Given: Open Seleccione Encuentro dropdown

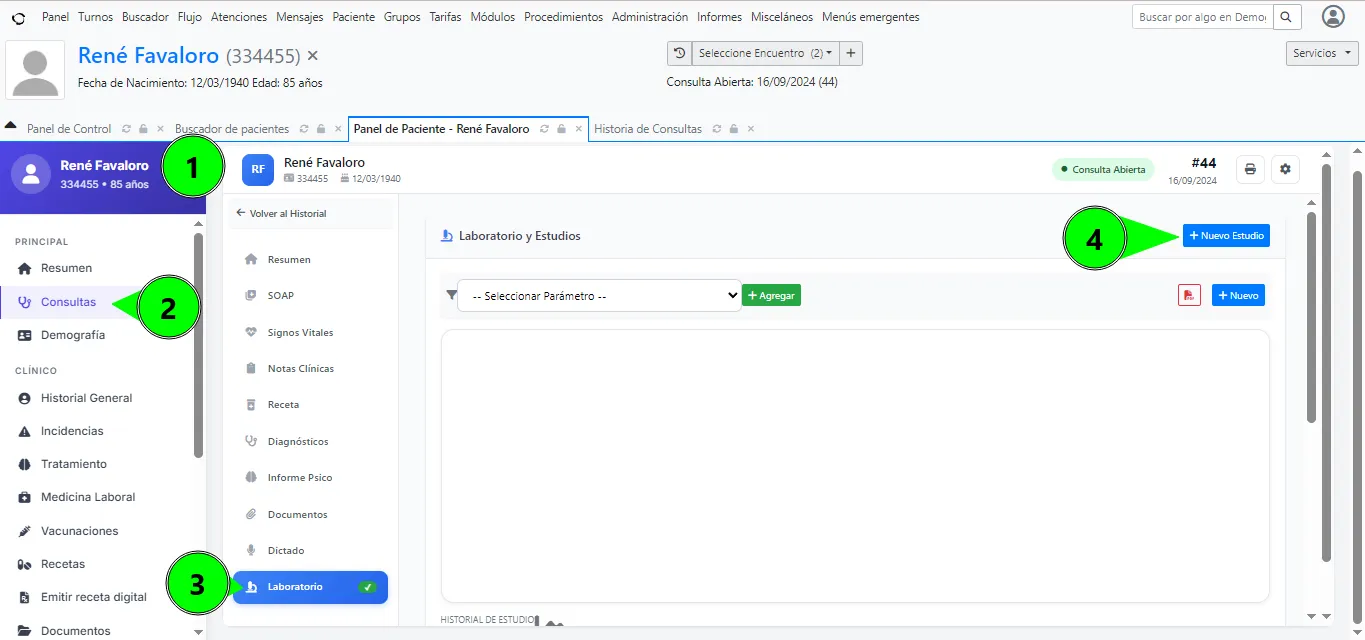Looking at the screenshot, I should tap(765, 53).
